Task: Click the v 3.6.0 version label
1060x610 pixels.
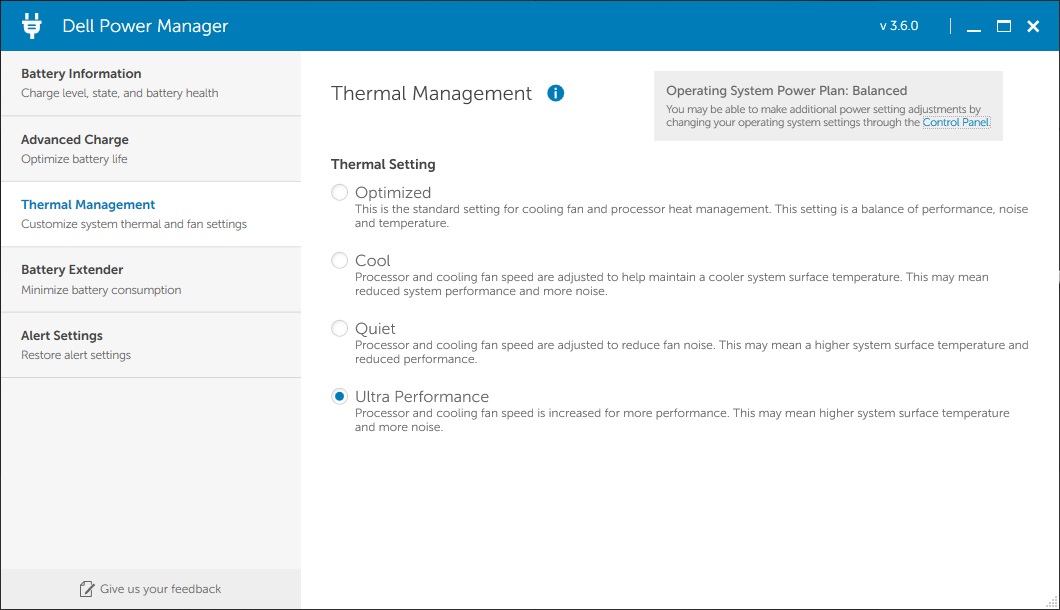Action: (898, 26)
